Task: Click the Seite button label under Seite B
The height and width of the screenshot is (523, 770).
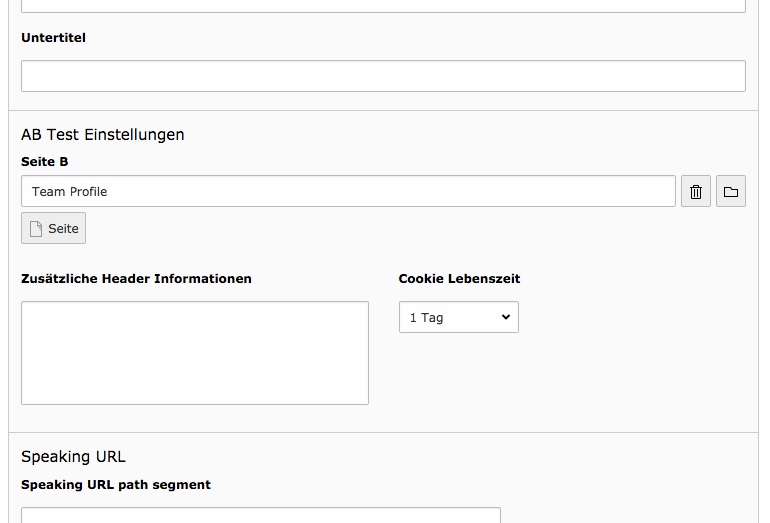Action: [63, 229]
